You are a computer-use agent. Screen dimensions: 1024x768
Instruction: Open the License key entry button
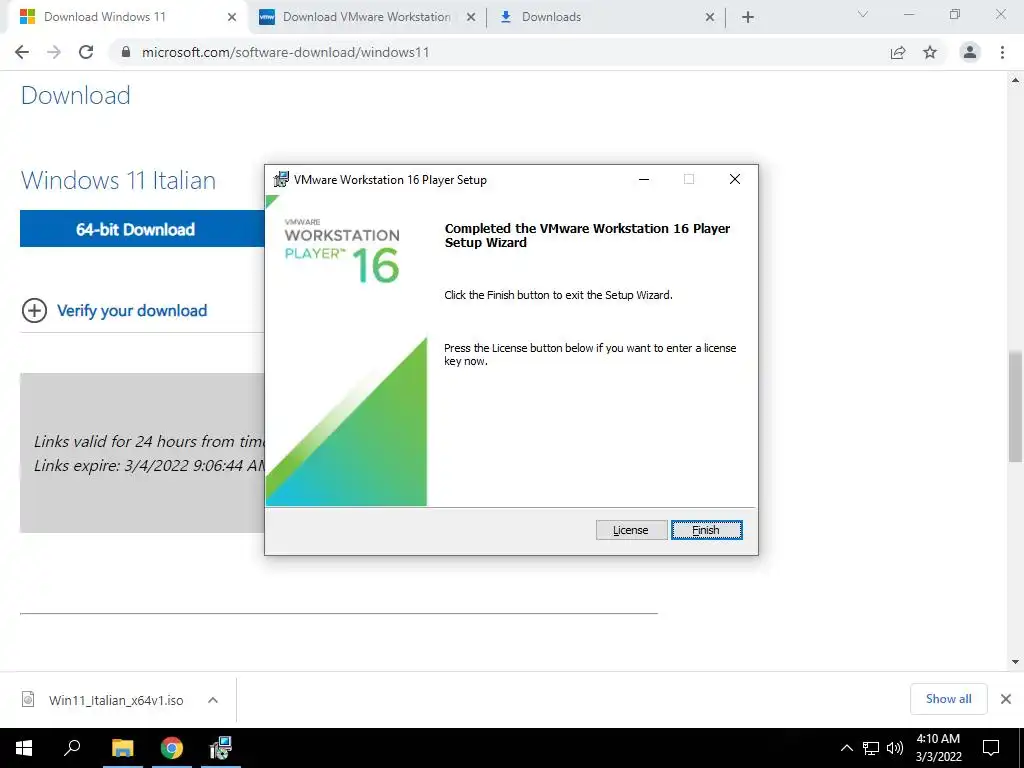pyautogui.click(x=631, y=530)
